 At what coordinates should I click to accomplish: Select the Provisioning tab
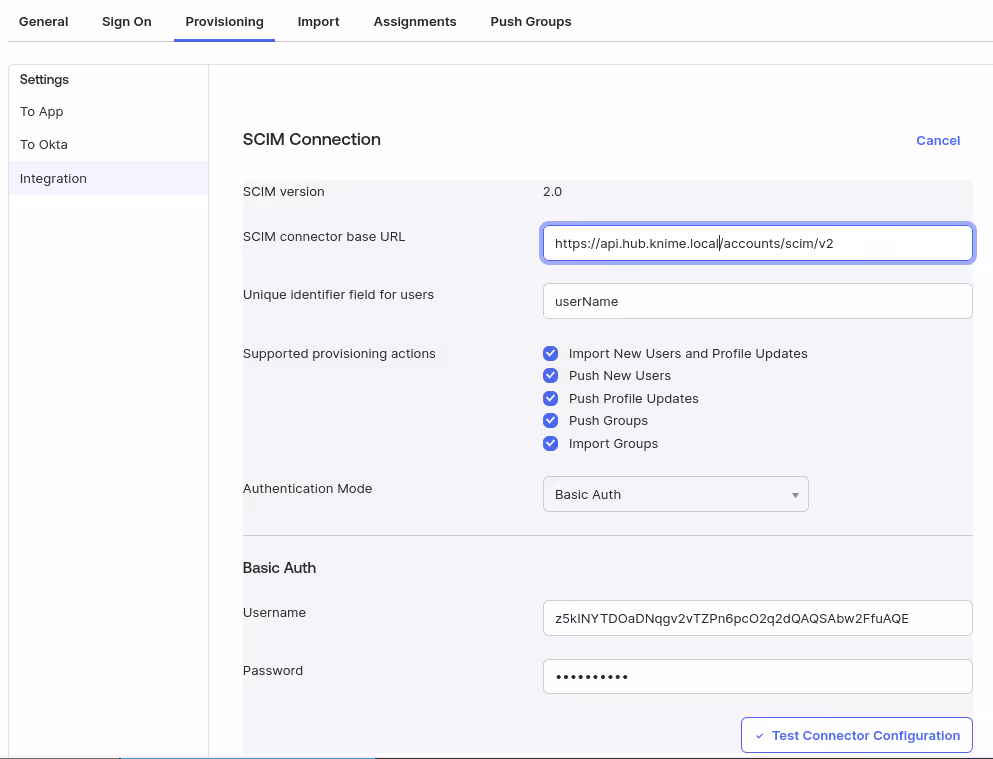click(x=224, y=21)
